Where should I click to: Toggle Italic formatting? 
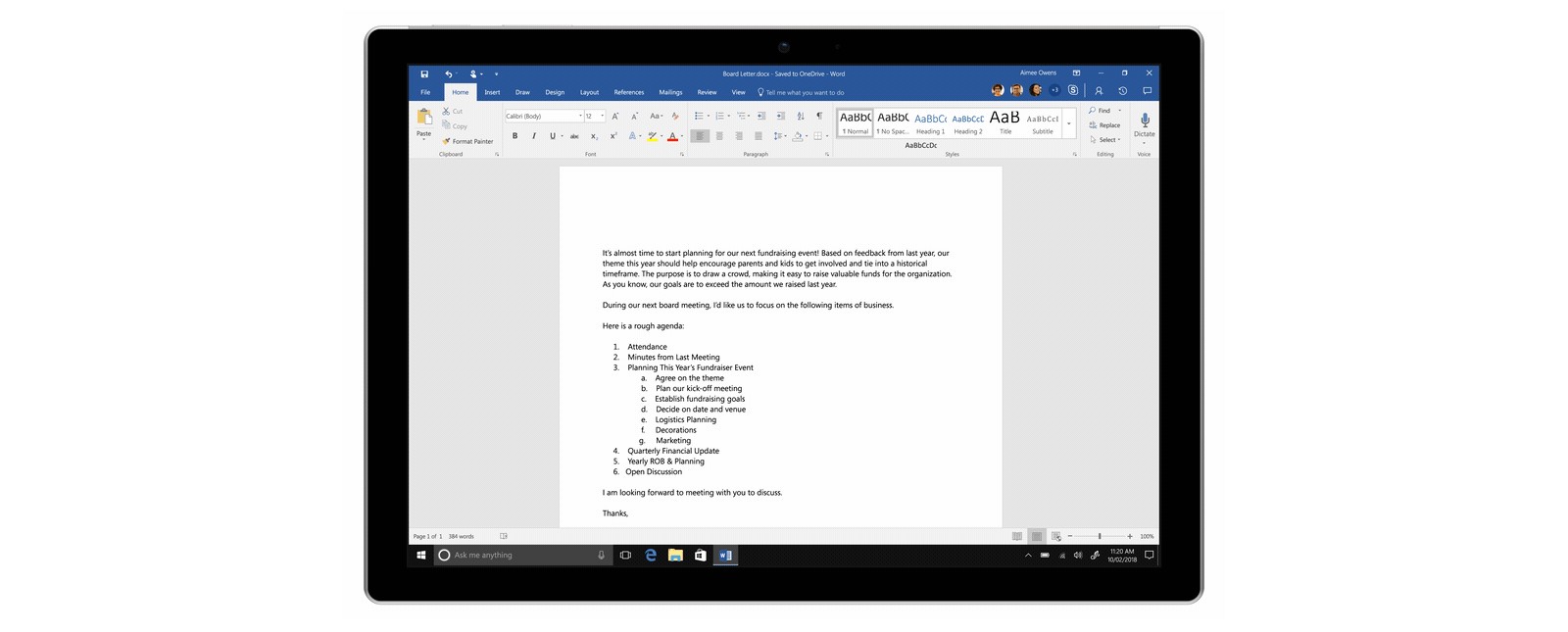pos(533,136)
